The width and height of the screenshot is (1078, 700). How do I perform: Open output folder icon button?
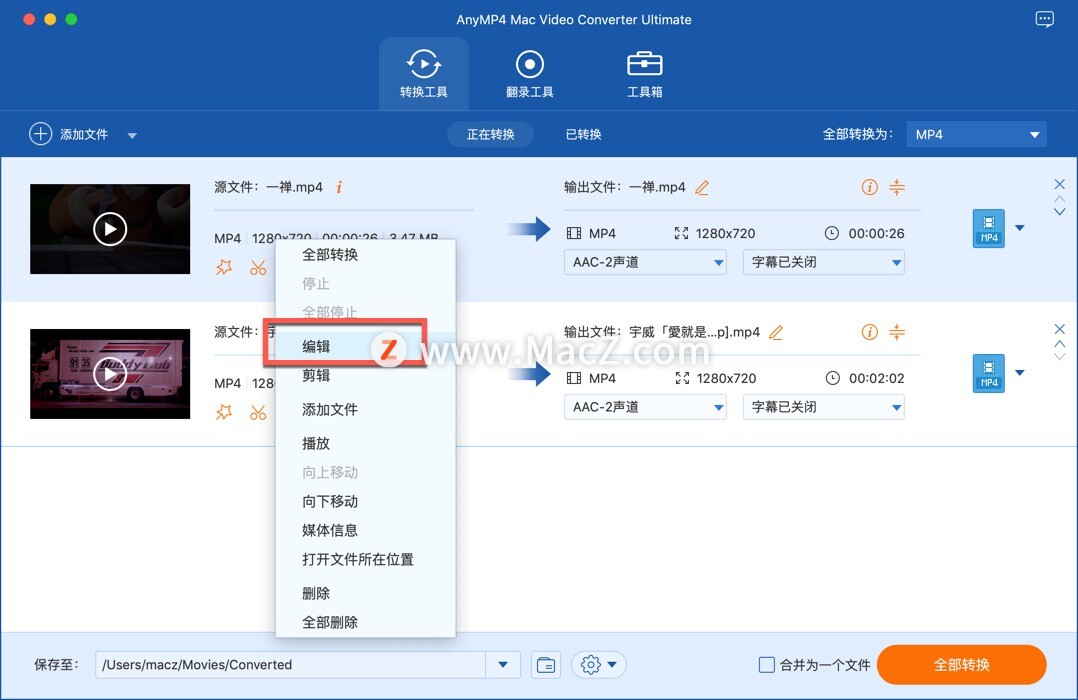coord(546,665)
